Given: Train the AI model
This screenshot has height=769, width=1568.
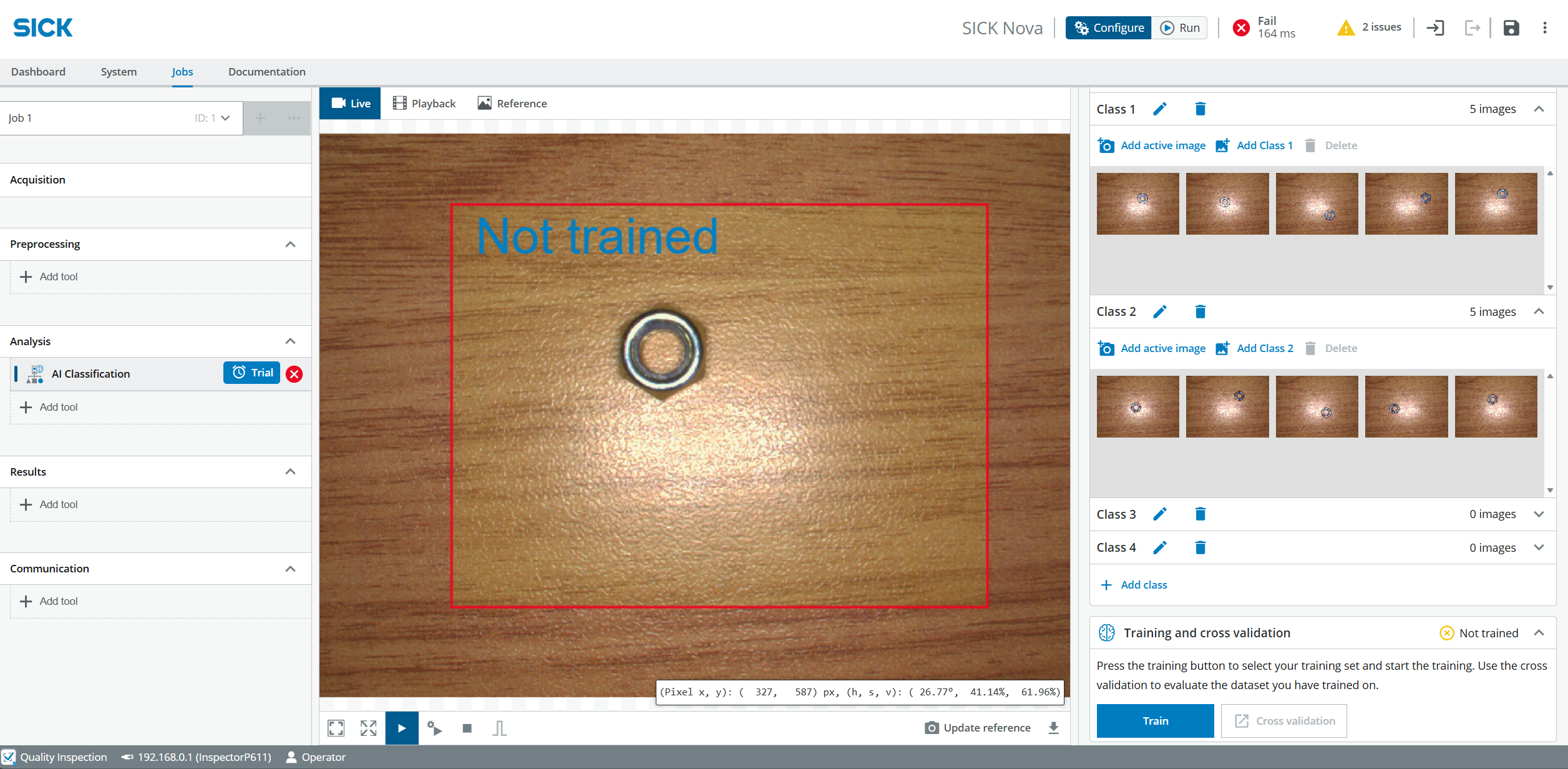Looking at the screenshot, I should pos(1155,720).
